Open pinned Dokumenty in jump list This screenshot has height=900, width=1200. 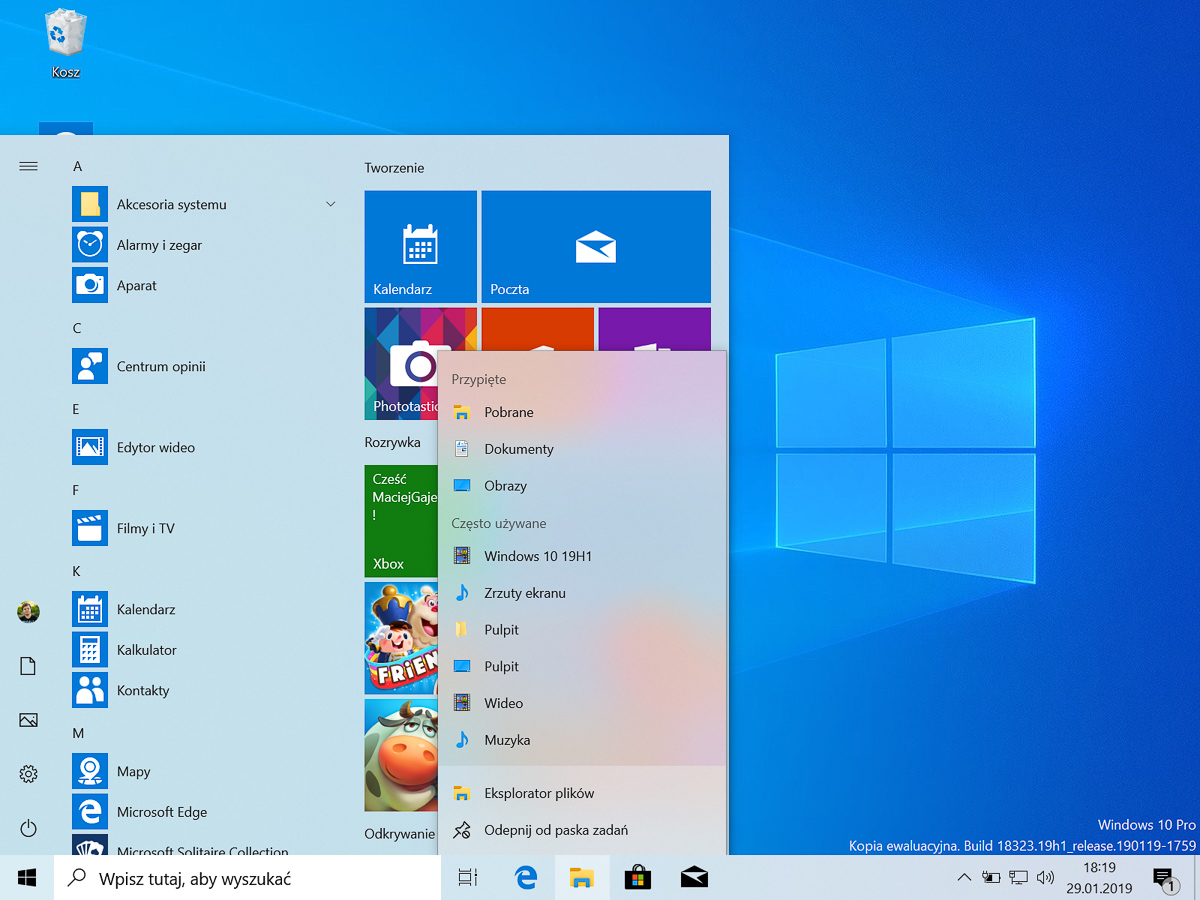point(582,449)
